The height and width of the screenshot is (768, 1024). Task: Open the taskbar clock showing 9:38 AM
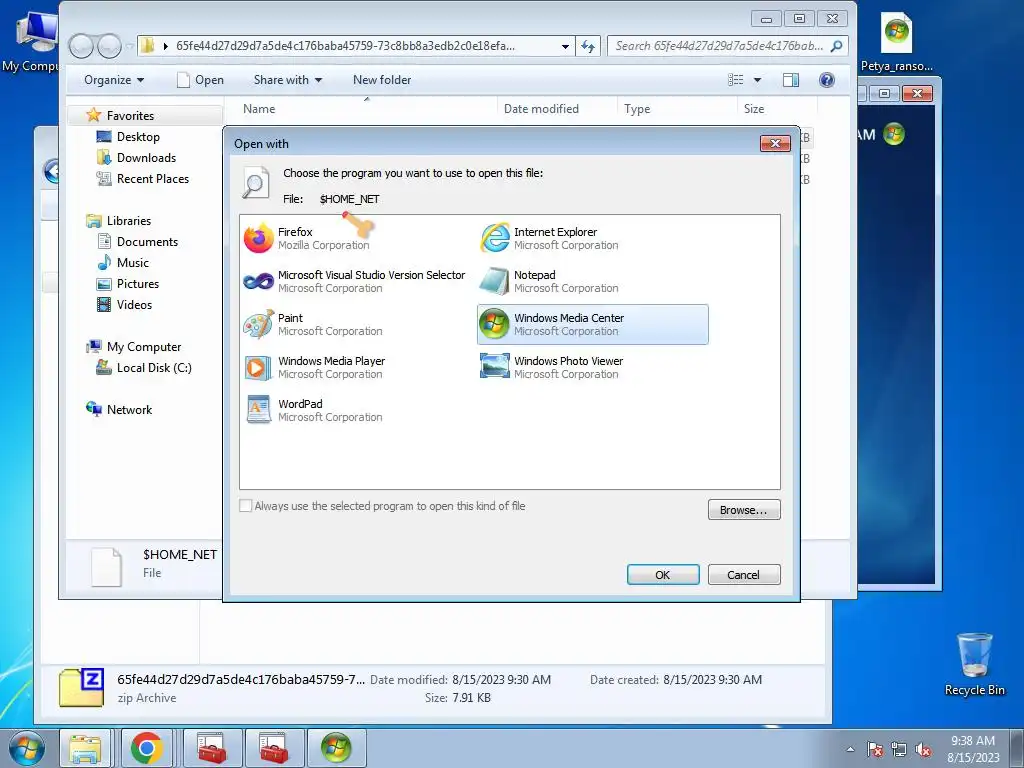point(973,749)
